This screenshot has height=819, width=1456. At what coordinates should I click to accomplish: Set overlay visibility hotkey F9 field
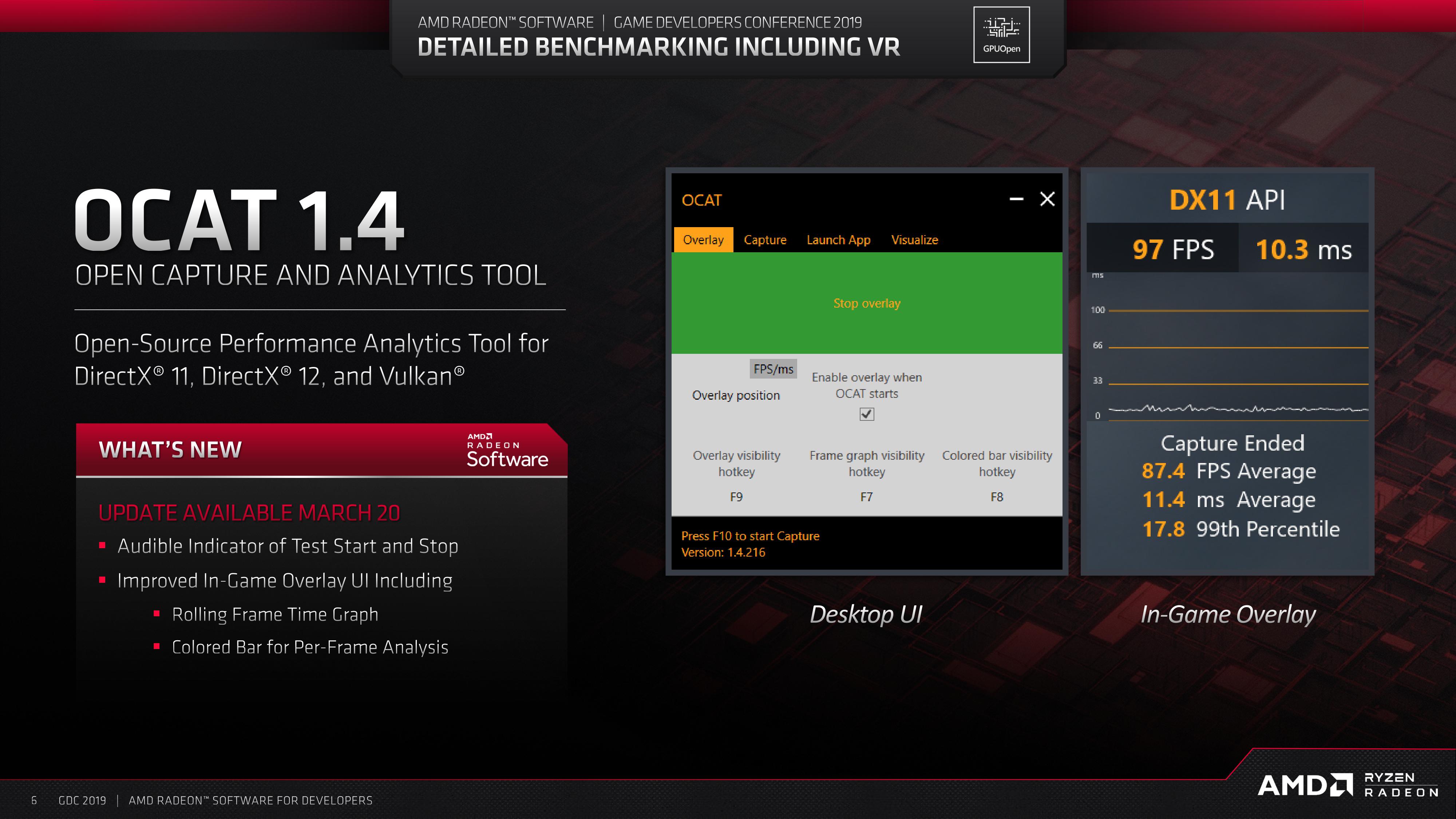point(736,497)
